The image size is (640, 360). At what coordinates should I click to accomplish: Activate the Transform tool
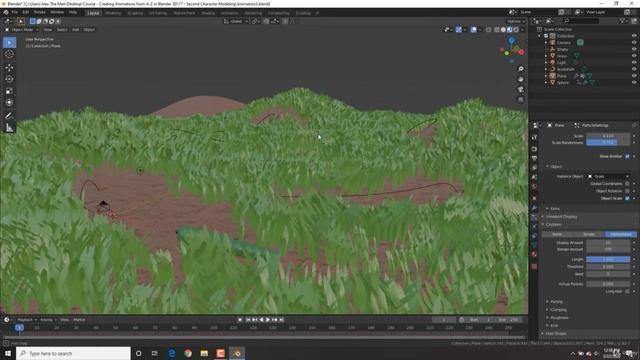pos(9,102)
